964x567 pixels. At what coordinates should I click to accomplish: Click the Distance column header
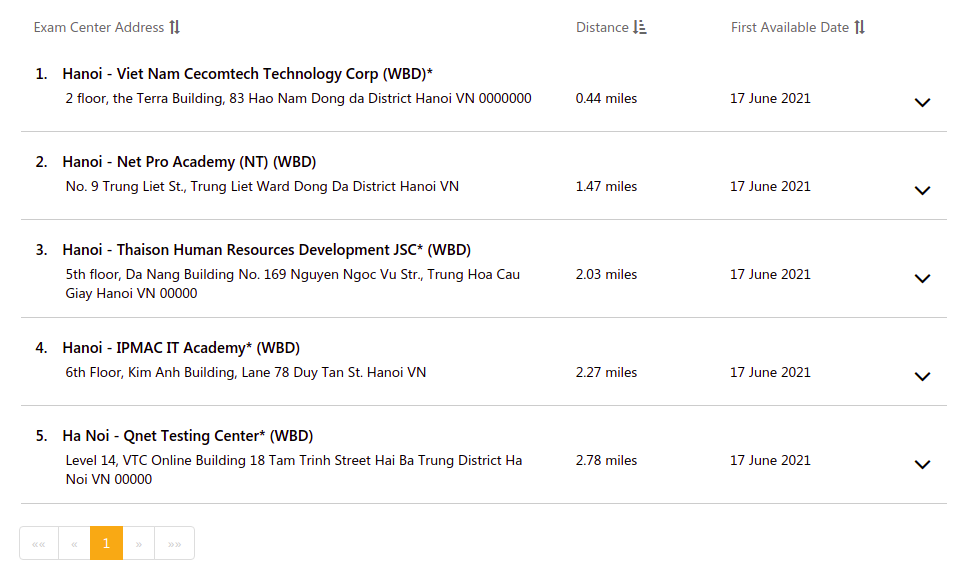coord(602,28)
